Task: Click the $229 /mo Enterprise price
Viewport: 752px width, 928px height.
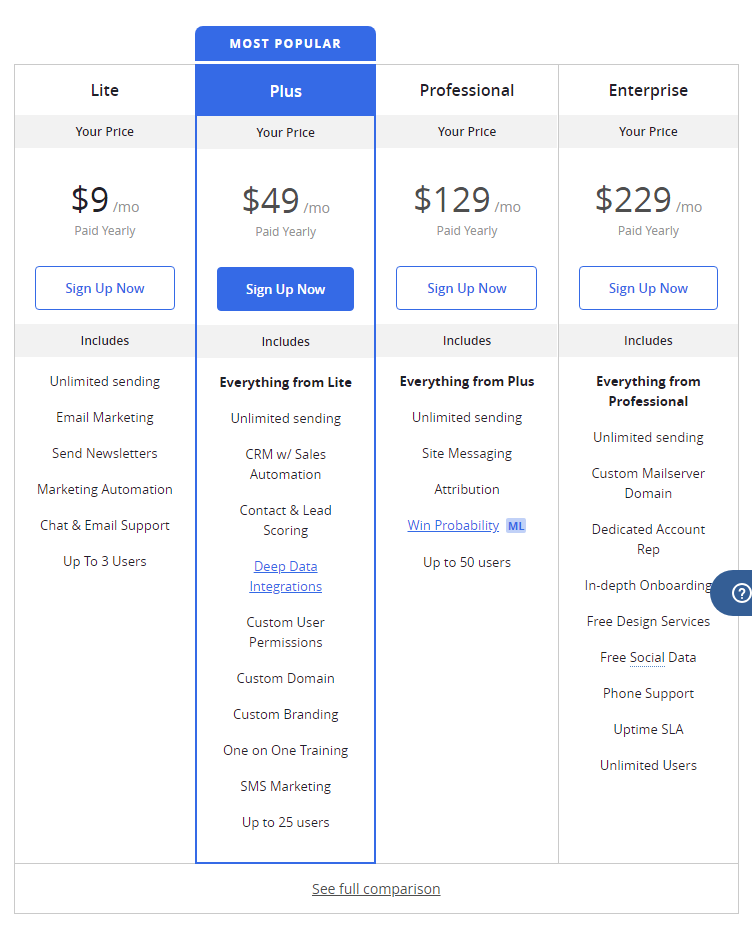Action: 648,199
